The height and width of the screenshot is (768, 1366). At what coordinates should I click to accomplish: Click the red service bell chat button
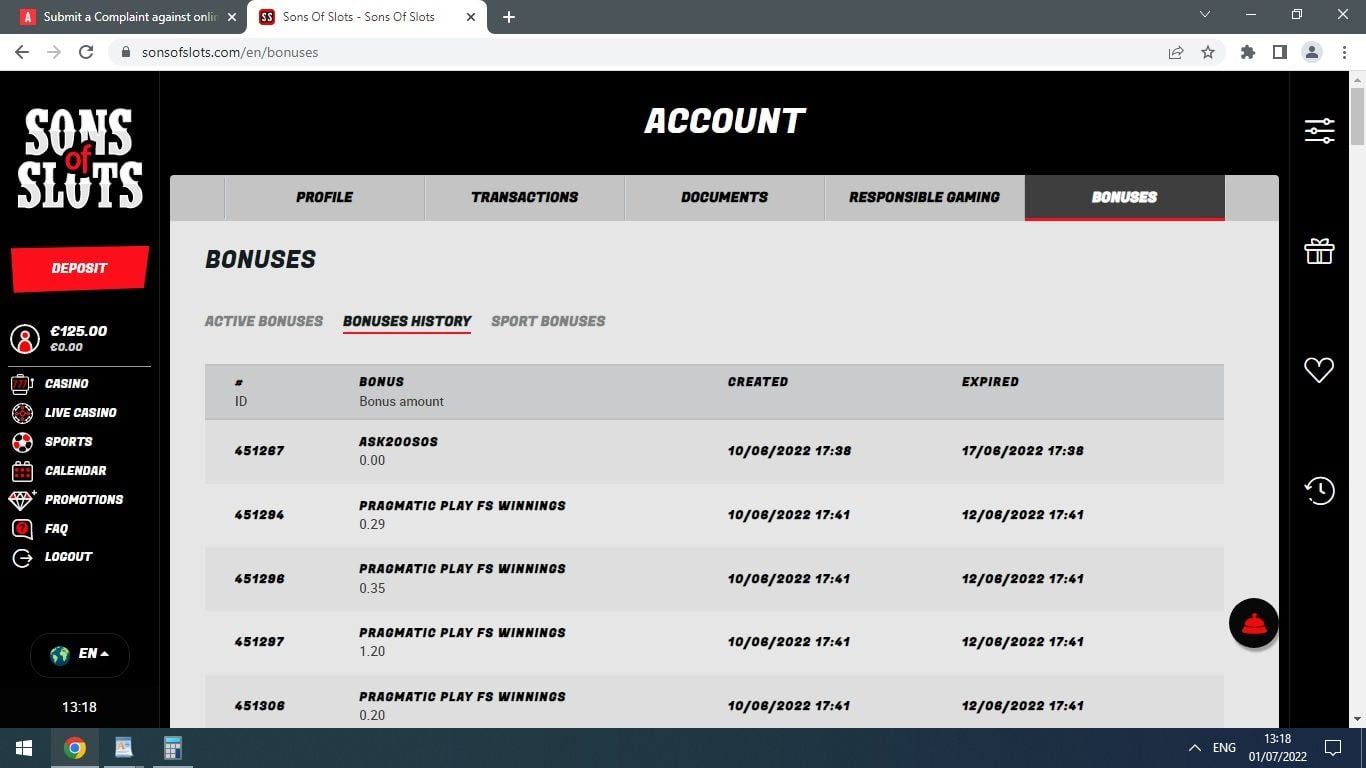(x=1253, y=623)
